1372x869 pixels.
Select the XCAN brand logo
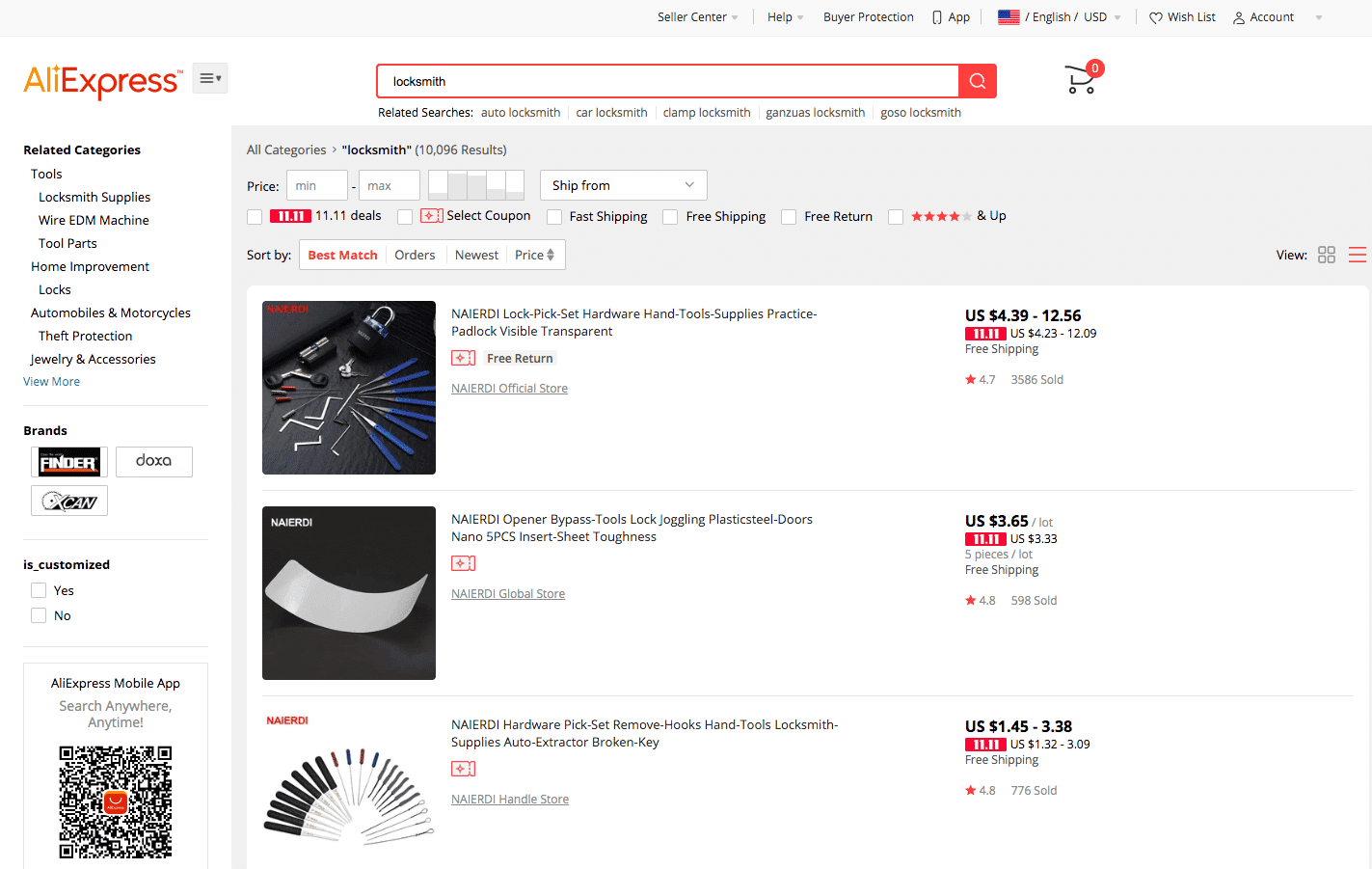[x=69, y=501]
